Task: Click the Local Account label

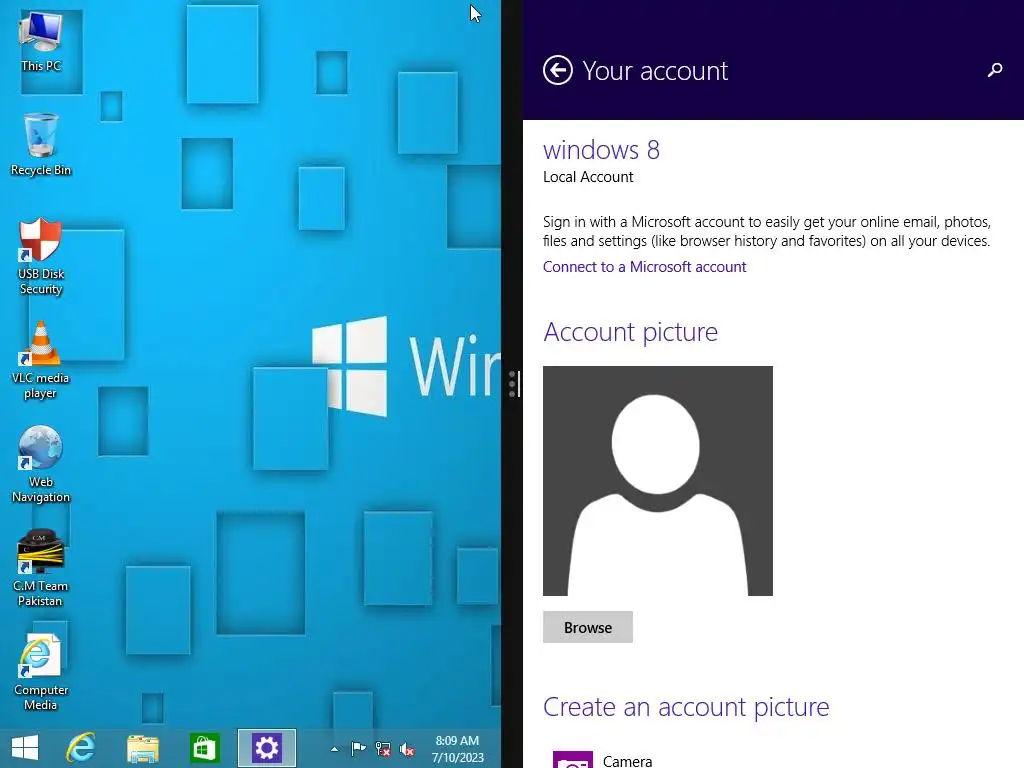Action: click(x=588, y=177)
